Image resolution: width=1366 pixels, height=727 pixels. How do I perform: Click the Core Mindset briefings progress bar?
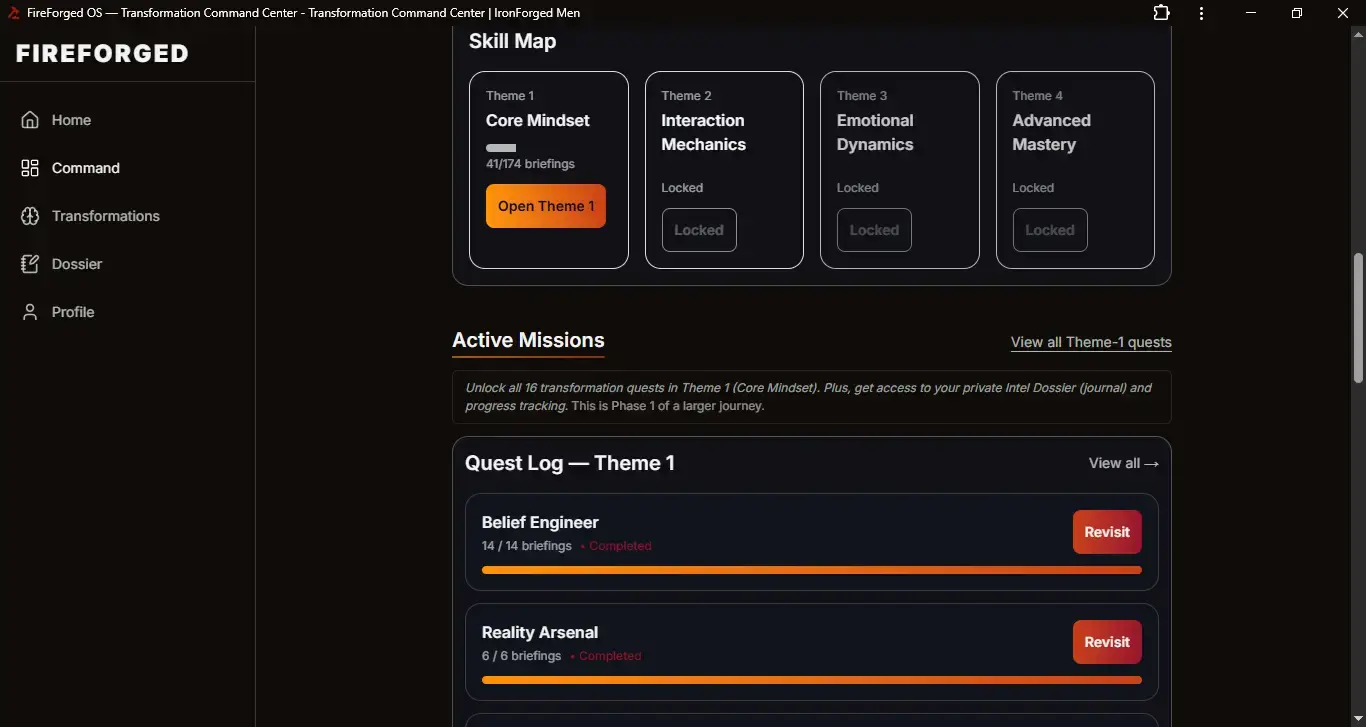tap(501, 148)
